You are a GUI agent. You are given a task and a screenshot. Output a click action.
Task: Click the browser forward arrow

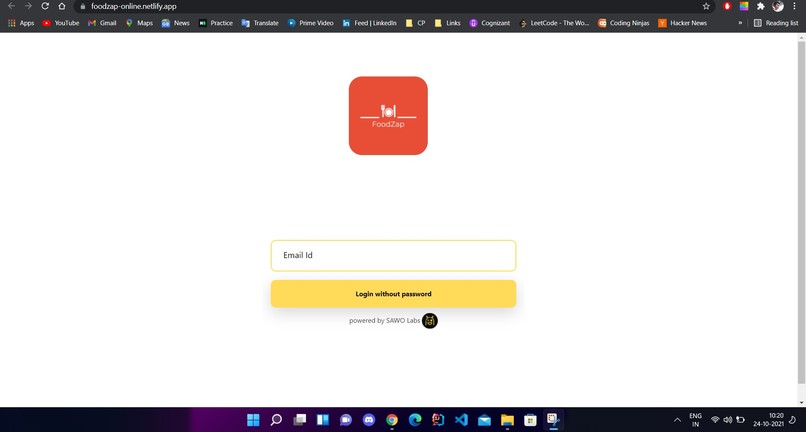(x=28, y=6)
